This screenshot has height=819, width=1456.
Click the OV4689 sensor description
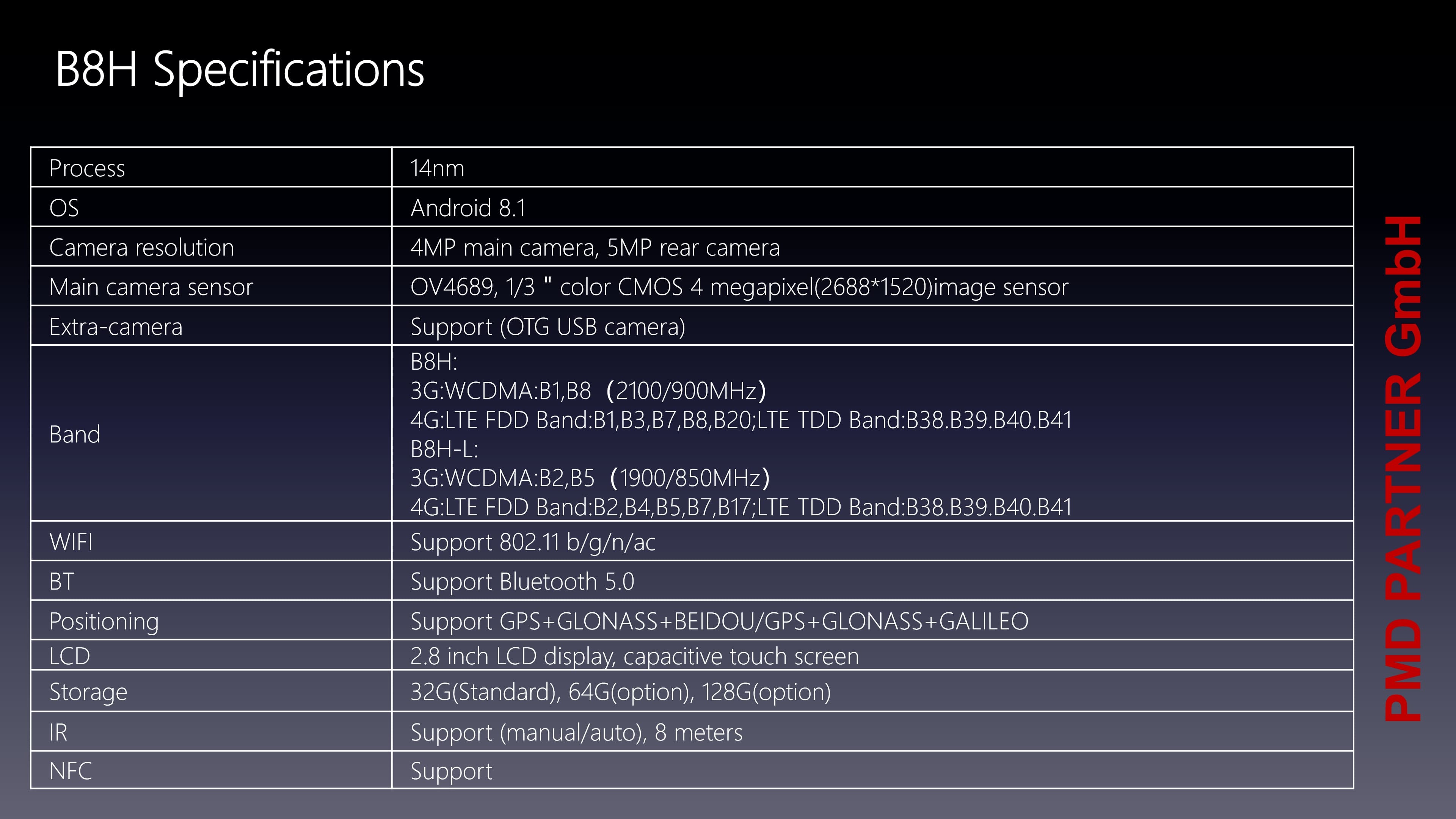[739, 287]
